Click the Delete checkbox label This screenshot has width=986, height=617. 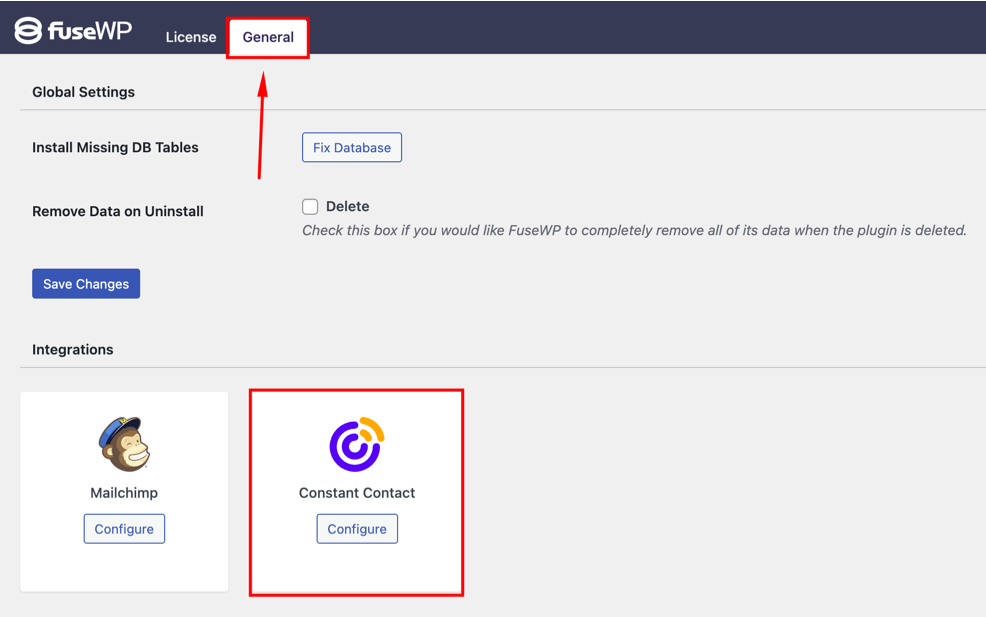347,206
